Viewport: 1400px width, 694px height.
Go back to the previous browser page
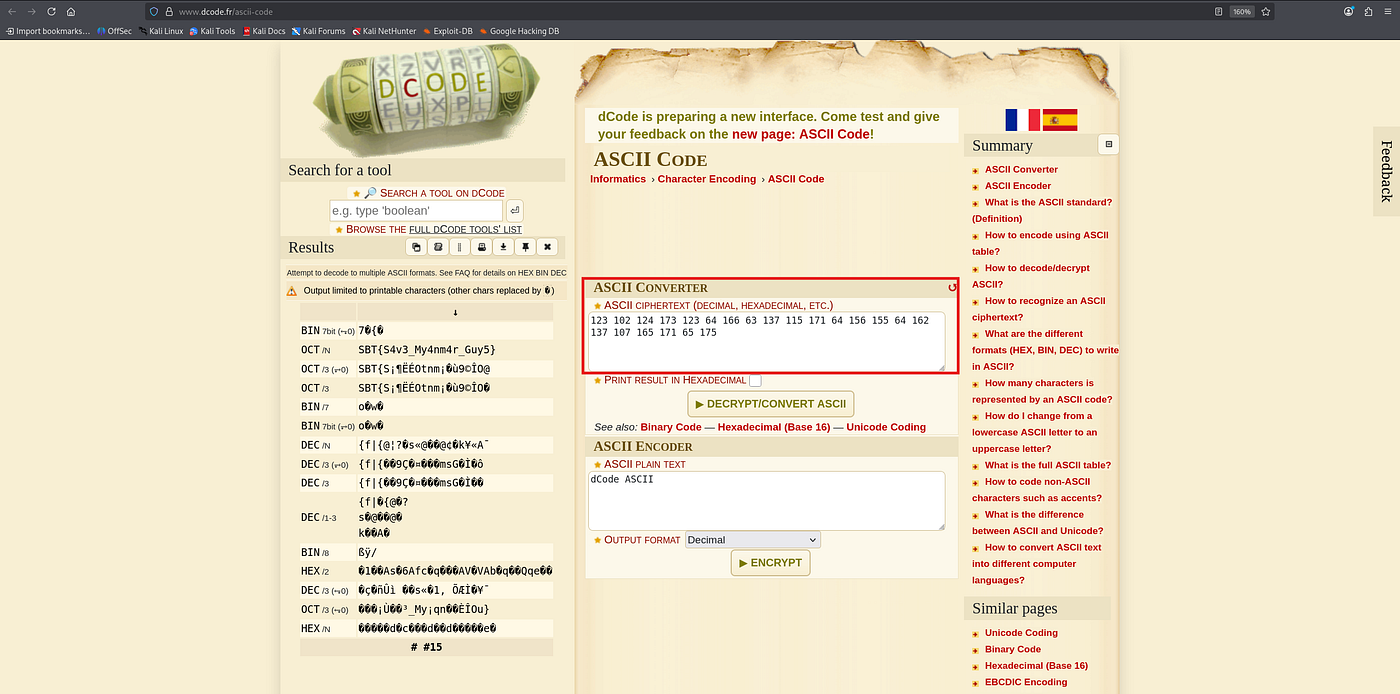[x=11, y=11]
